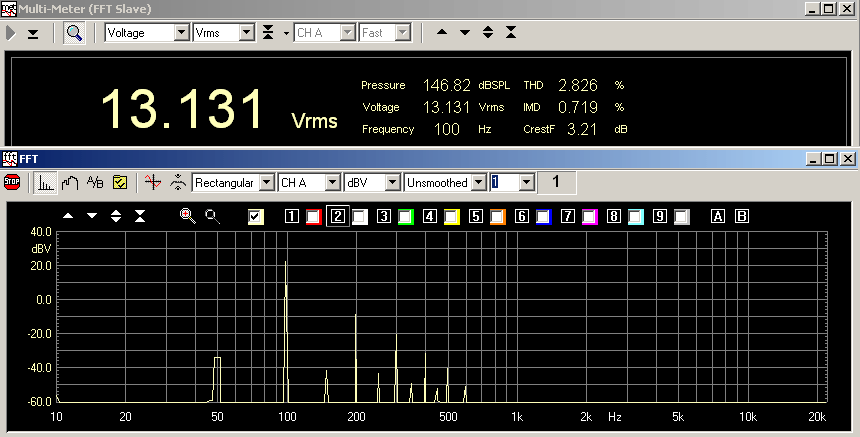Toggle overlay trace number 1

pos(292,216)
